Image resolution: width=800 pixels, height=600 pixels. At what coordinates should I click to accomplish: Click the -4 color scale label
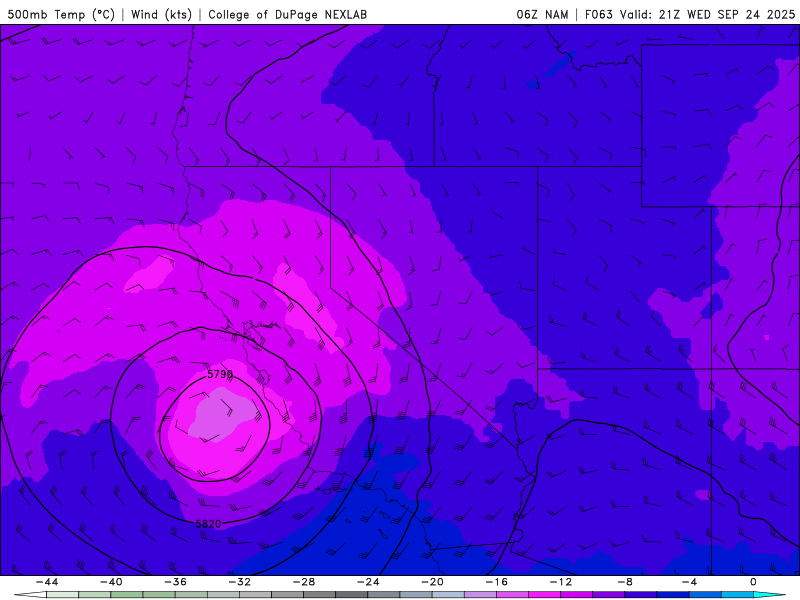689,582
